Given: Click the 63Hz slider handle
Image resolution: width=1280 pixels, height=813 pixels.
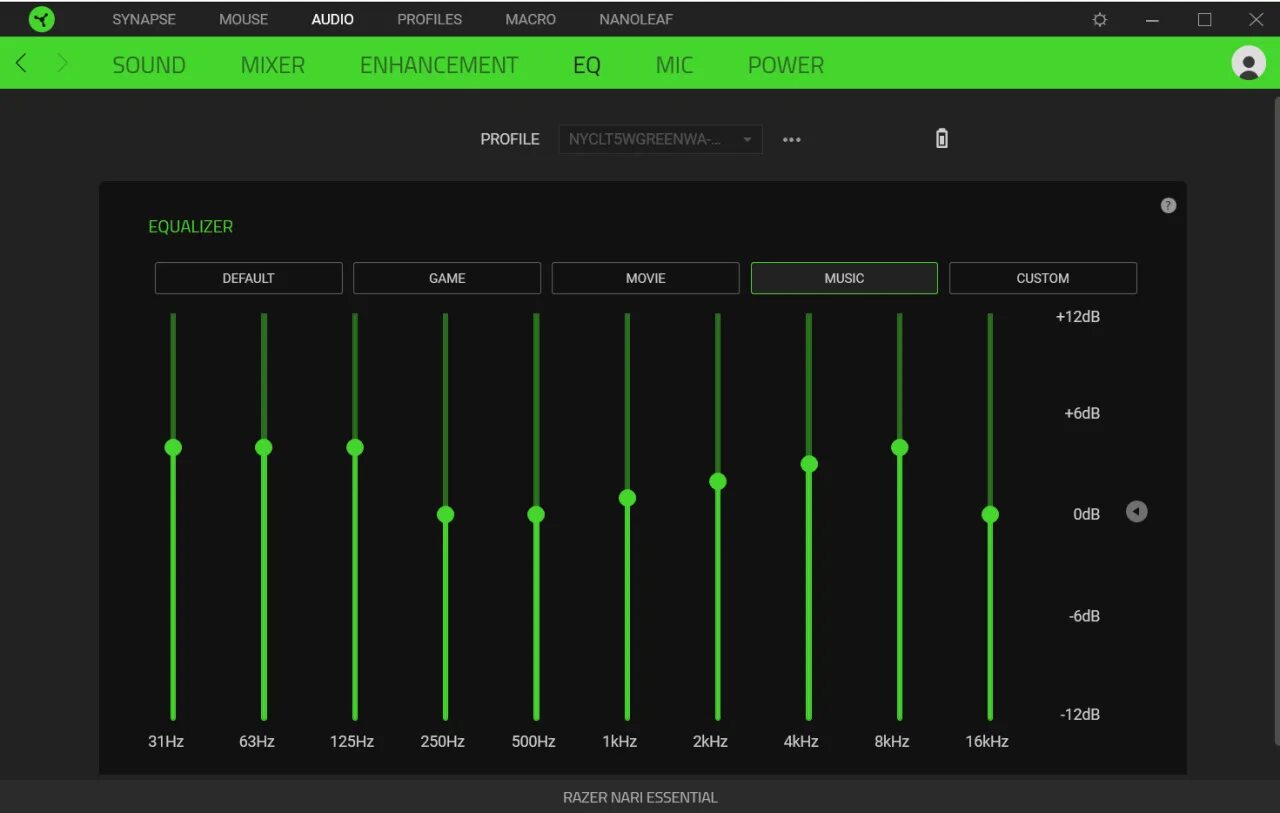Looking at the screenshot, I should [x=264, y=447].
